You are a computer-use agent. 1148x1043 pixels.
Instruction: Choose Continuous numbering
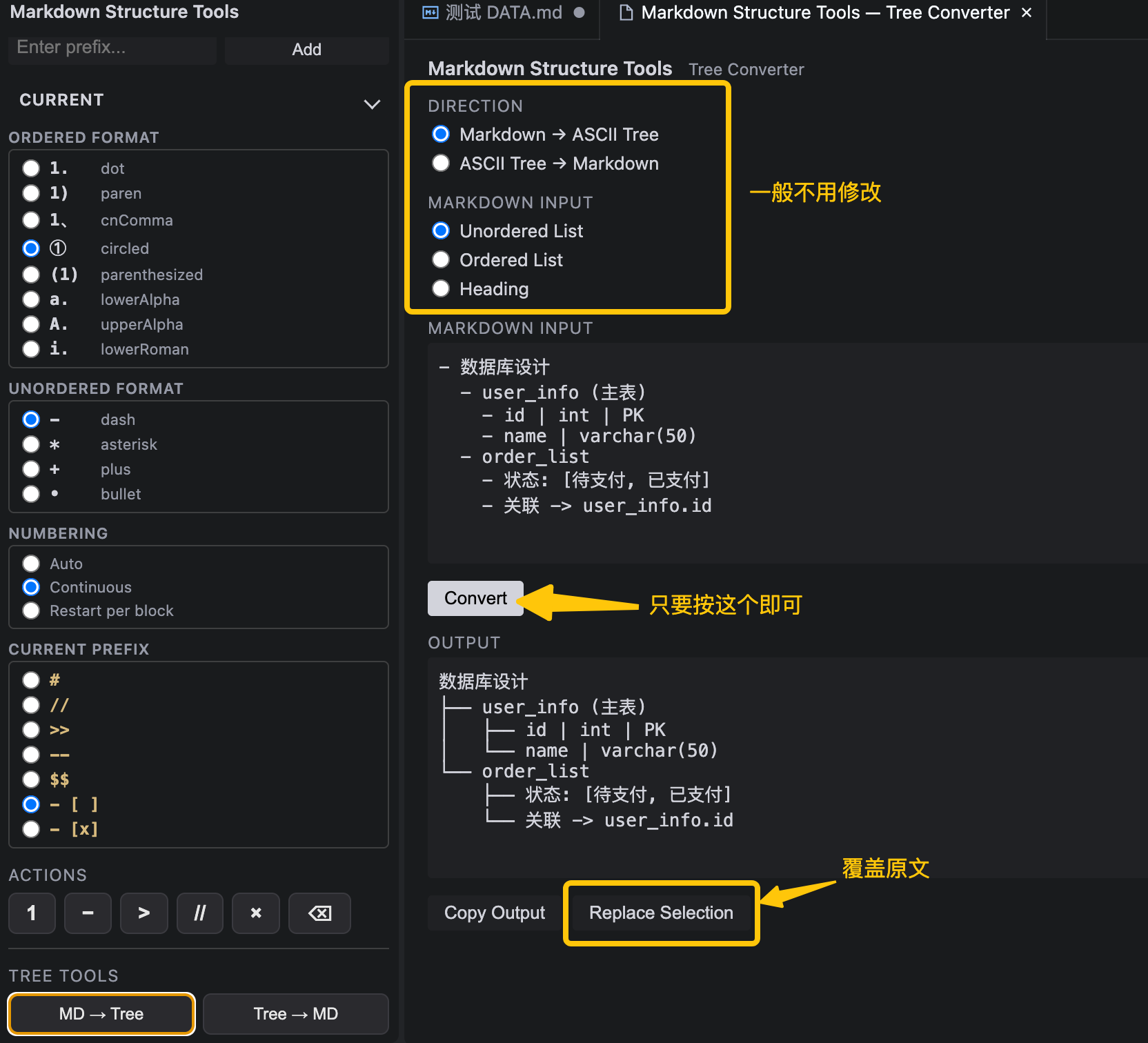(31, 587)
